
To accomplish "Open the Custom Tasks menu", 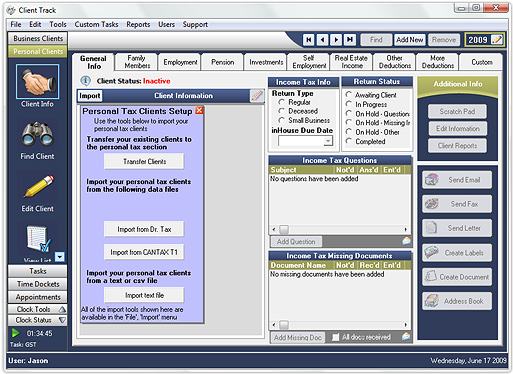I will coord(96,24).
